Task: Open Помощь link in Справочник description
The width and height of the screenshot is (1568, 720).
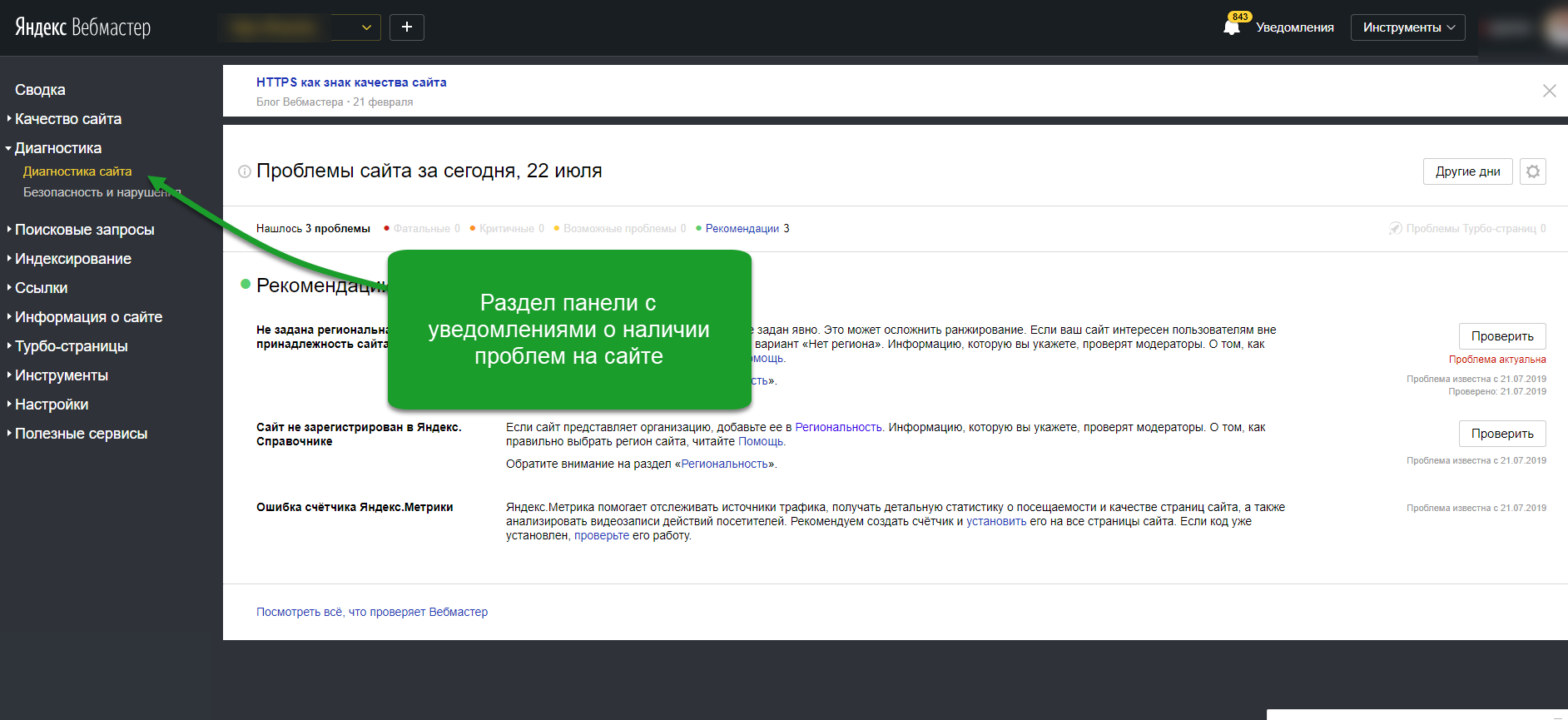Action: pos(761,442)
